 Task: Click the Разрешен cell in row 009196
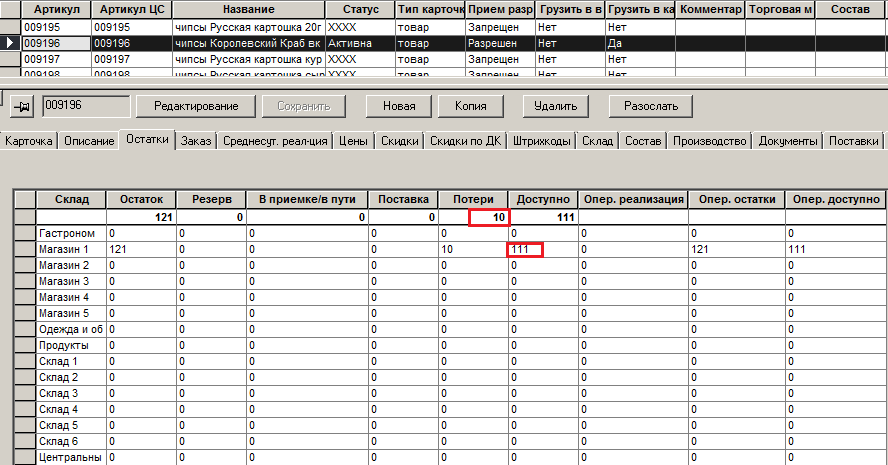pyautogui.click(x=500, y=43)
